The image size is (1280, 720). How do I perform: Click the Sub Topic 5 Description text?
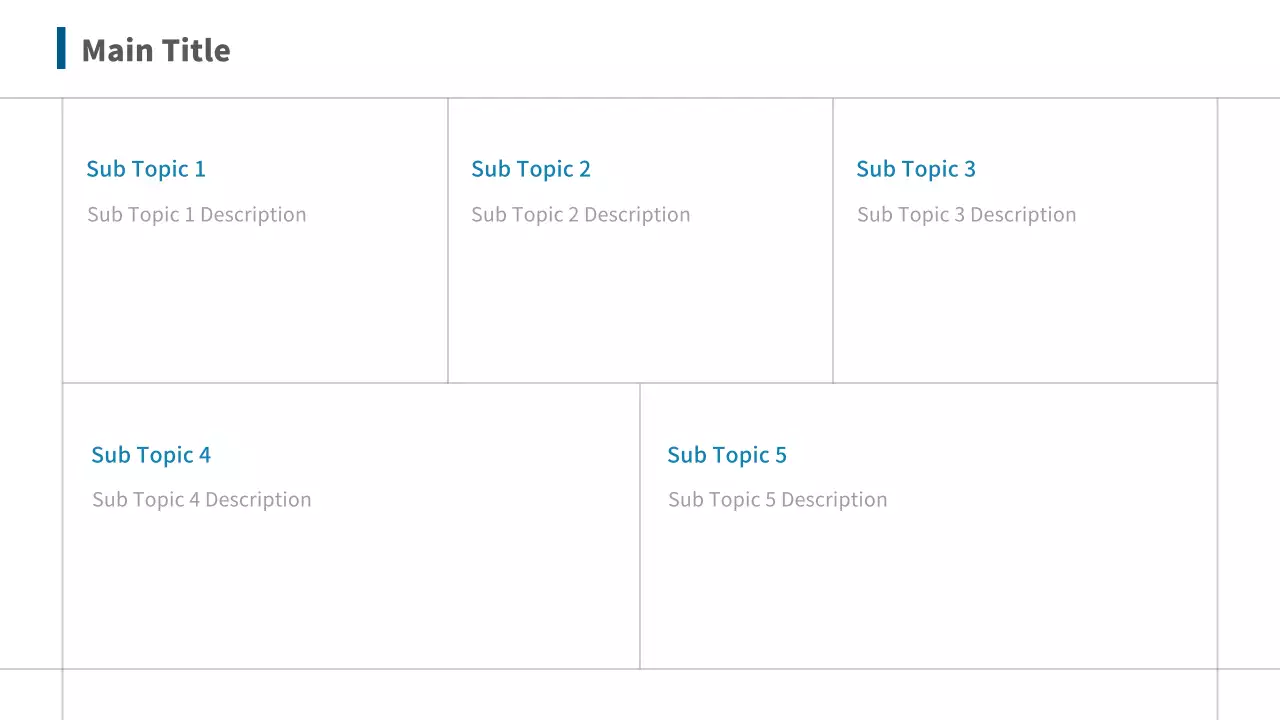778,500
